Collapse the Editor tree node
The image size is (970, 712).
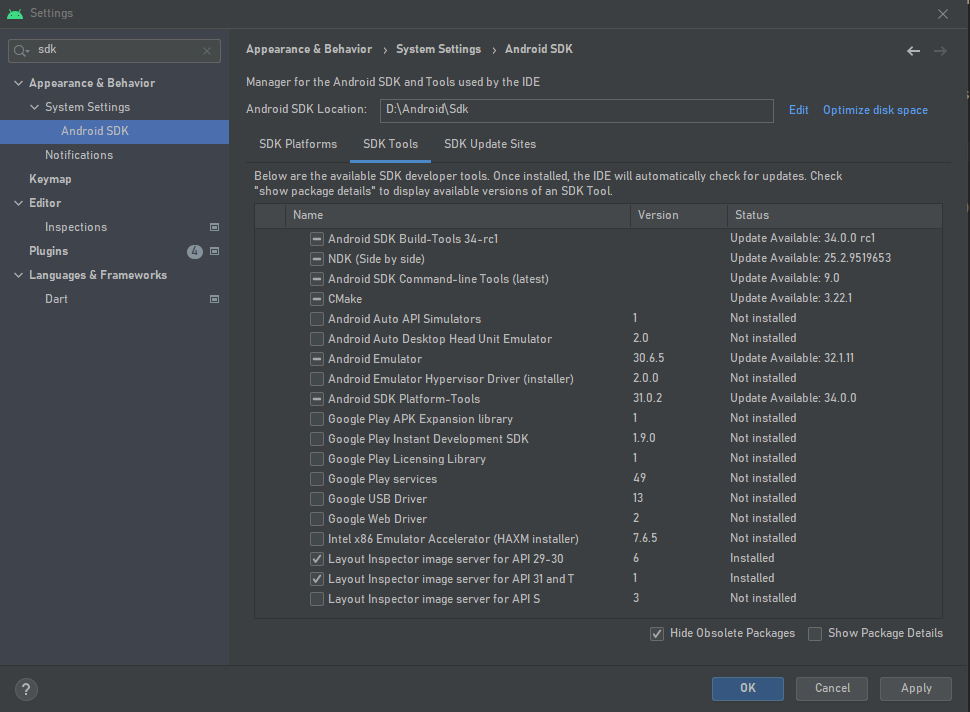click(19, 203)
